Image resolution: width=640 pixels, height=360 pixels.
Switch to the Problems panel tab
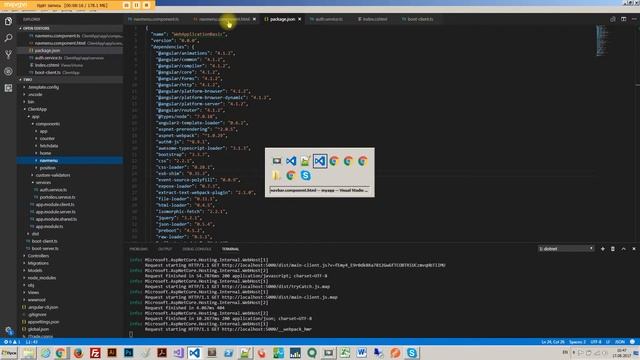138,249
